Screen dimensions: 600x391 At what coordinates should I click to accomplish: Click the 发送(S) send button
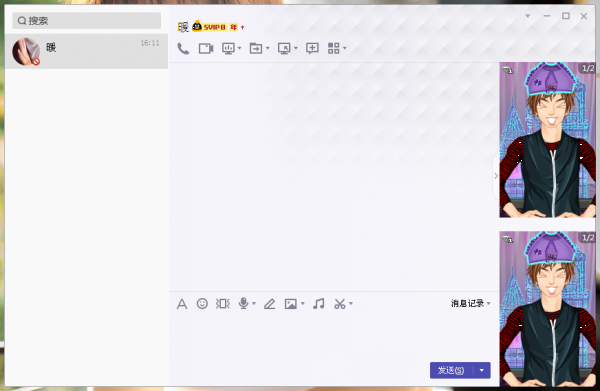(x=451, y=370)
